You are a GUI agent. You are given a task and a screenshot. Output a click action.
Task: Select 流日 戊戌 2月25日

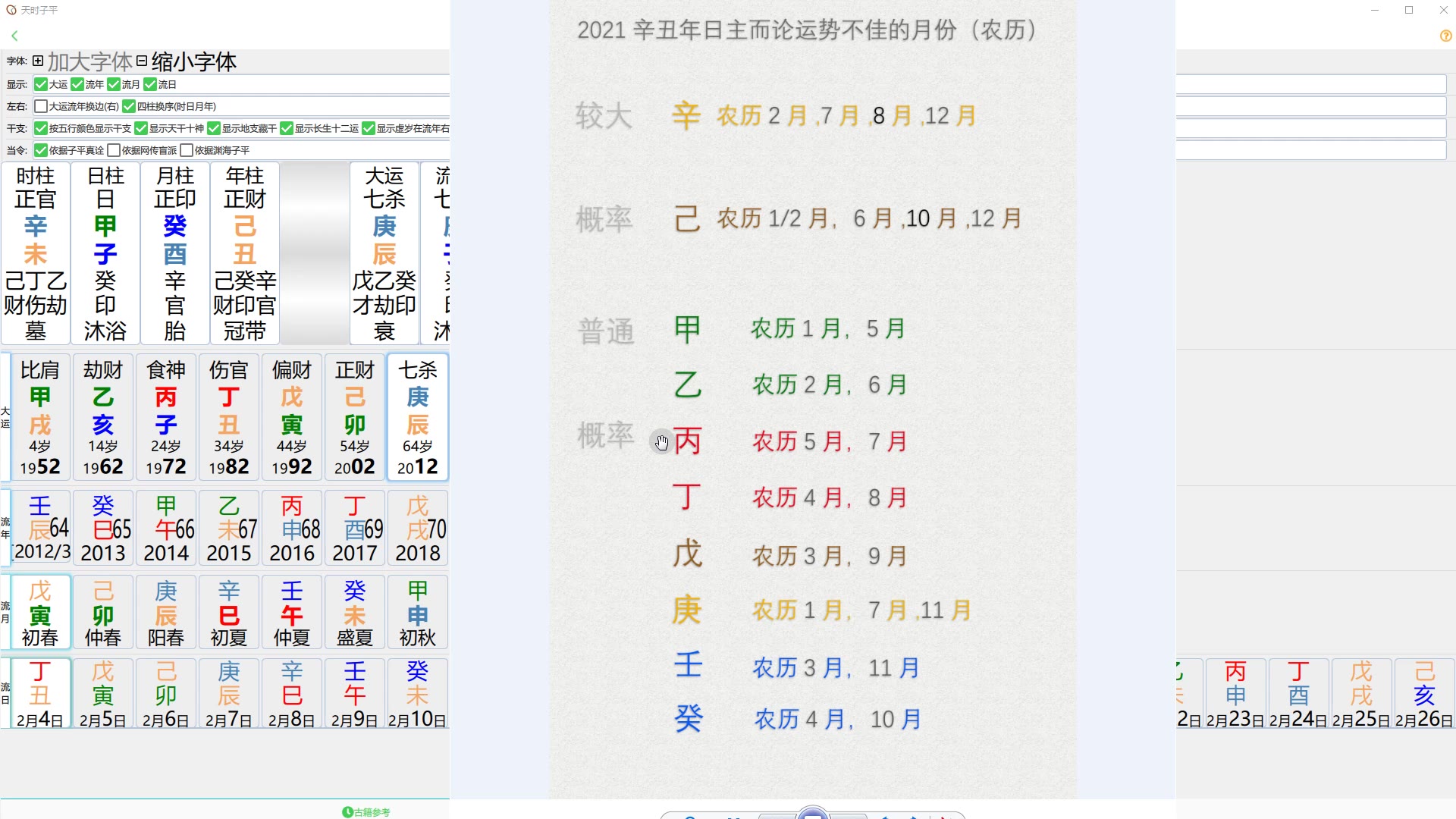pyautogui.click(x=1361, y=694)
